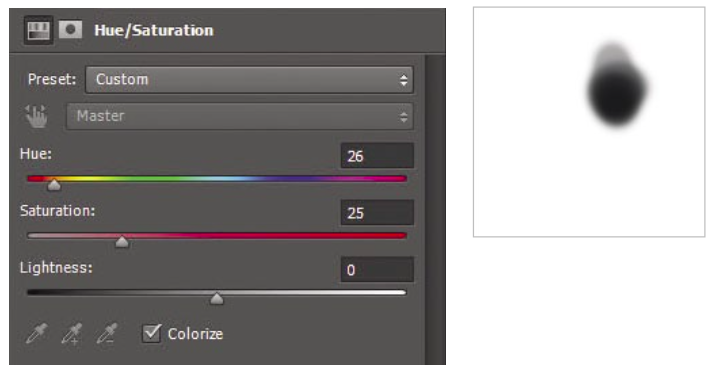This screenshot has height=377, width=717.
Task: Activate the on-image targeted adjustment hand tool
Action: pyautogui.click(x=36, y=116)
